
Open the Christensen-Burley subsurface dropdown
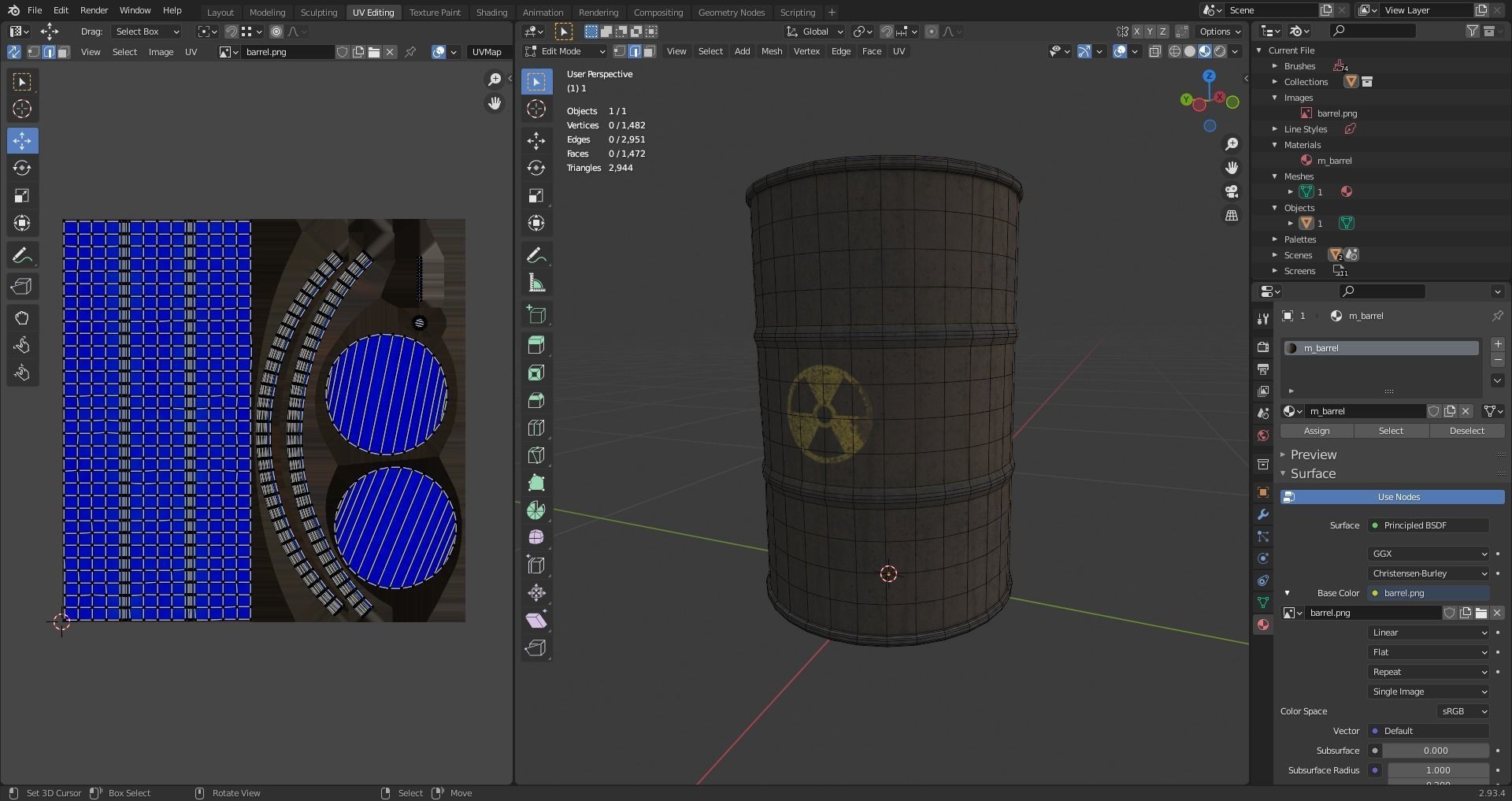1429,573
